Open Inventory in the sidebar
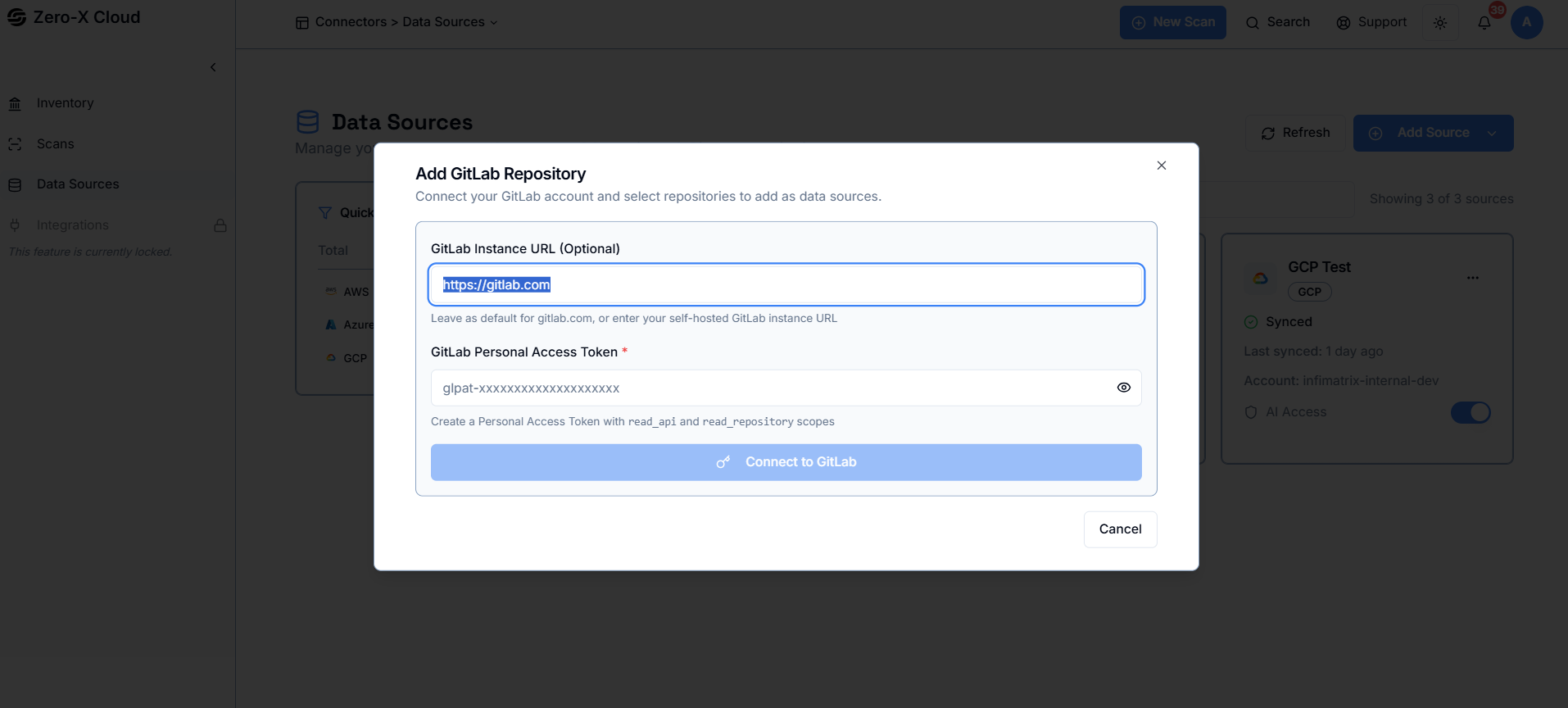This screenshot has width=1568, height=708. (x=117, y=103)
